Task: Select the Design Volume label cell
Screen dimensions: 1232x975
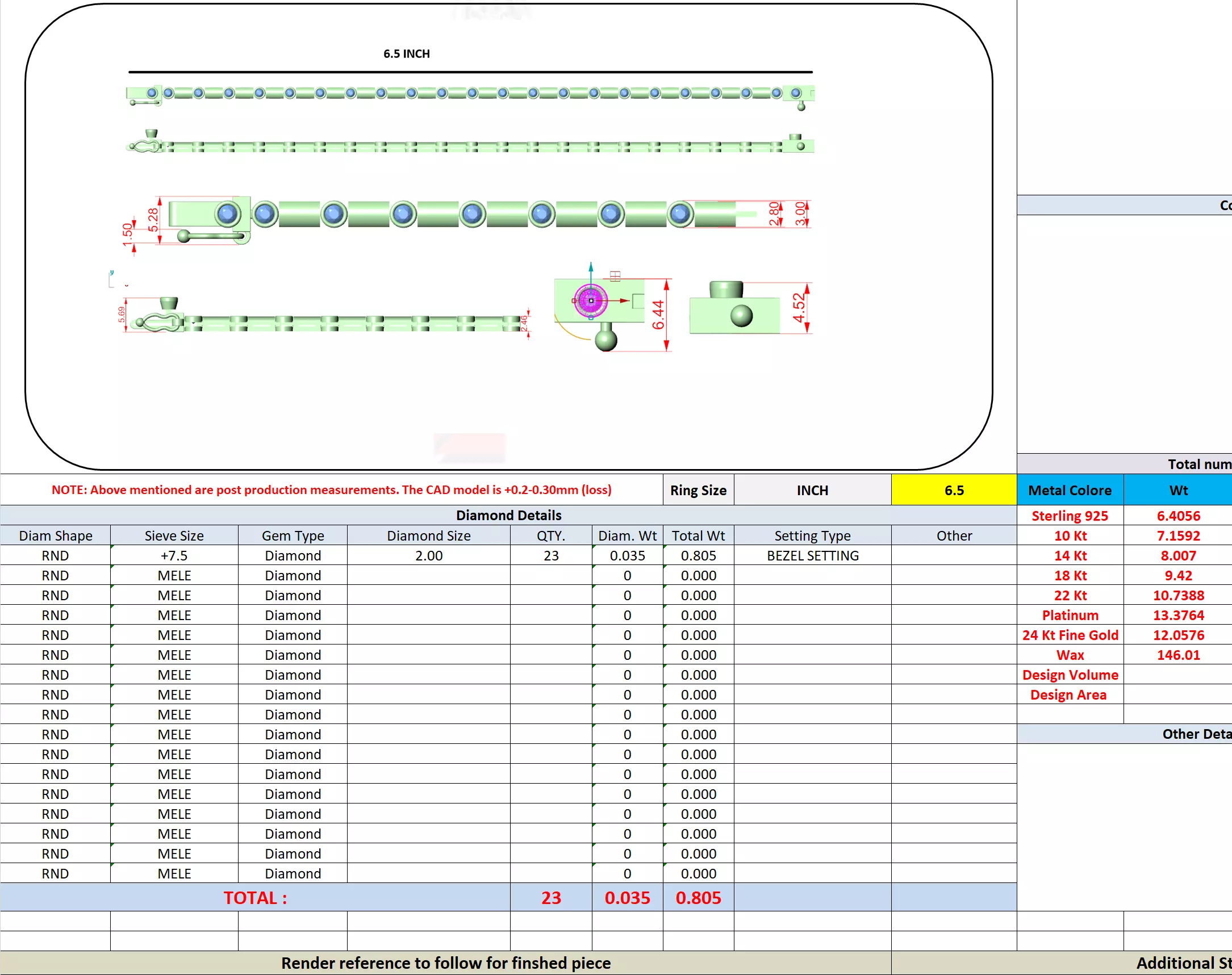Action: [1070, 675]
